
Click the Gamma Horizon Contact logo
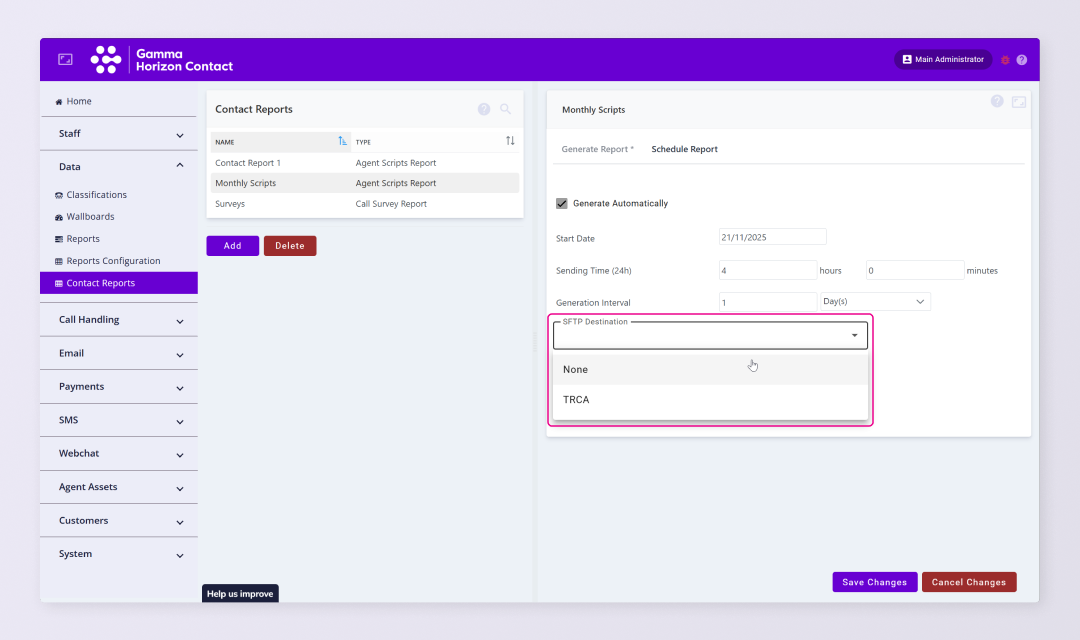coord(162,60)
